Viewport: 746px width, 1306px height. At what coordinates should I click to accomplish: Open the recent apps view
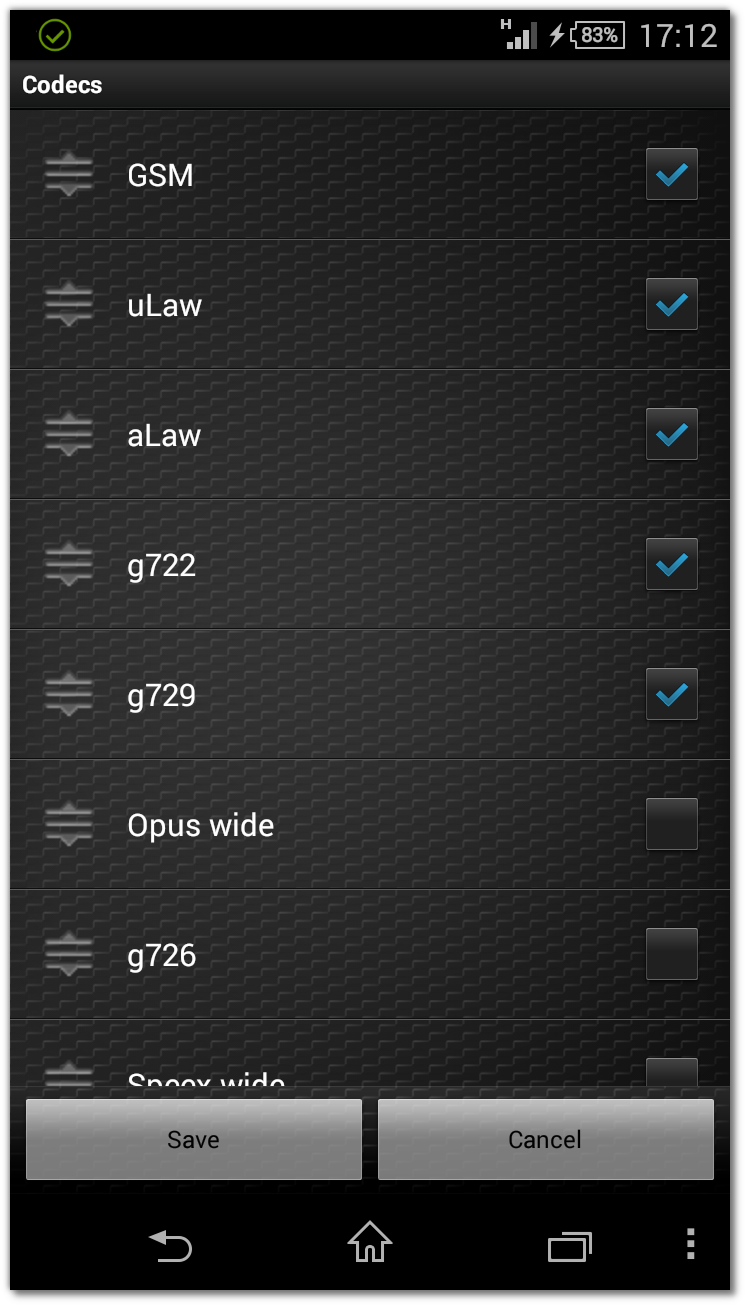click(x=569, y=1246)
